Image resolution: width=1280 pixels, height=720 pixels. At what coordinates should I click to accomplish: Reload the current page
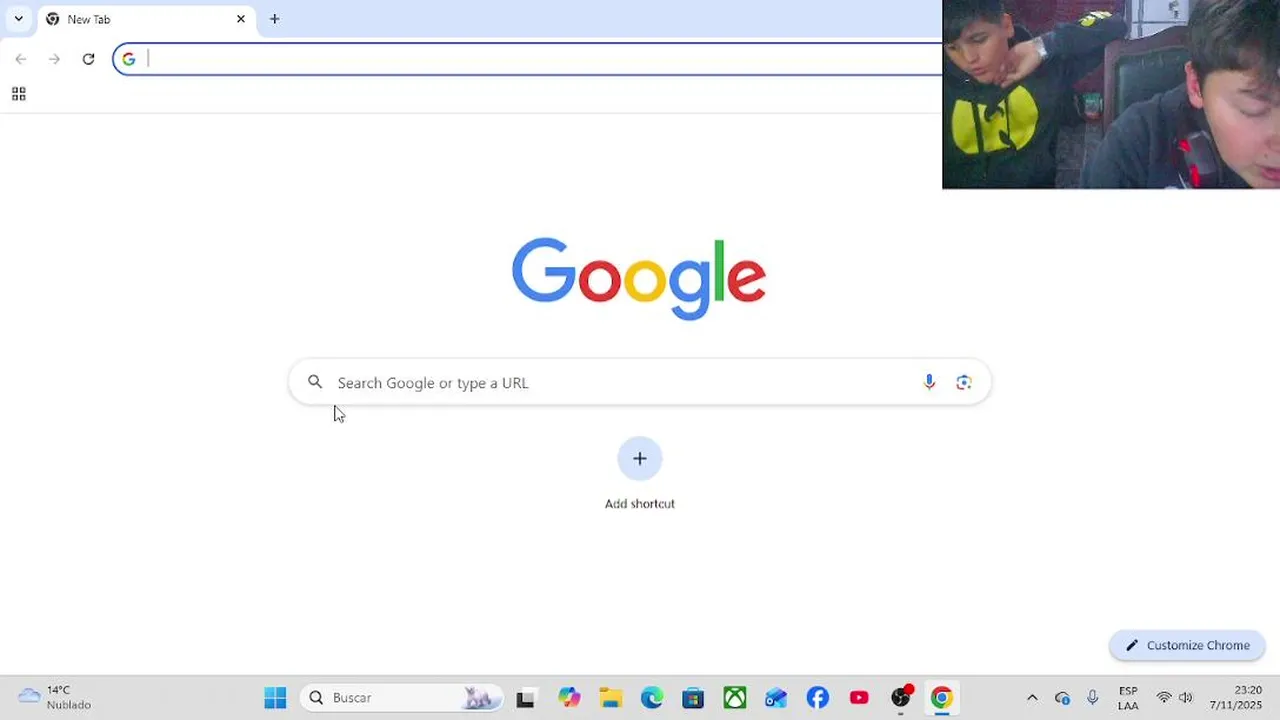(88, 59)
